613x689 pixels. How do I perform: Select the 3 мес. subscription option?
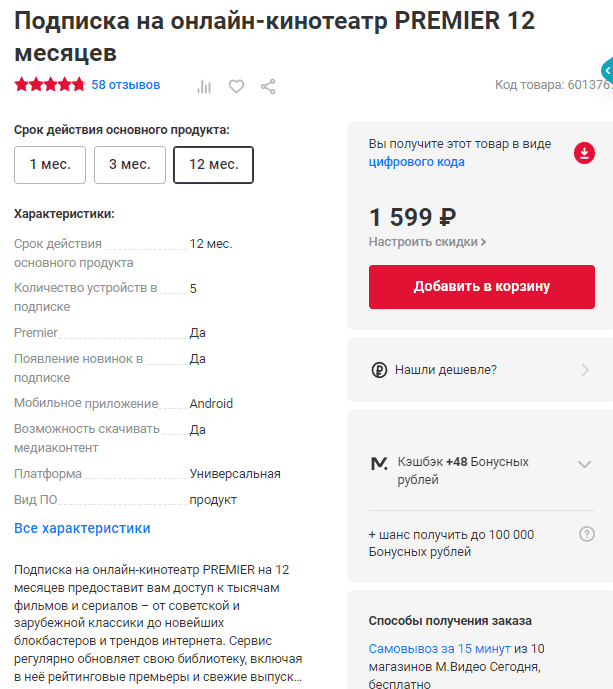tap(130, 165)
